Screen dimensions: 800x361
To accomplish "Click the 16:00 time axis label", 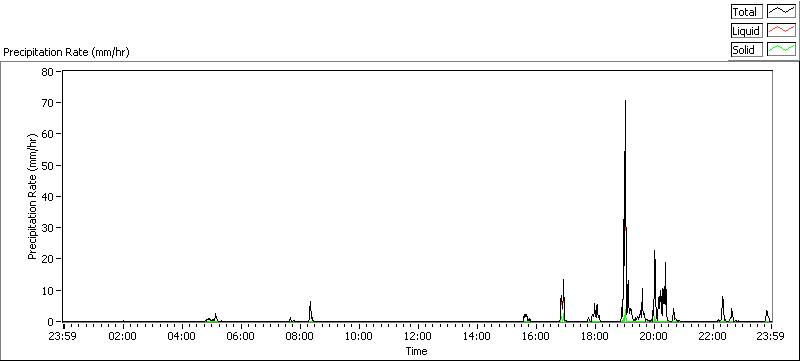I will click(536, 336).
